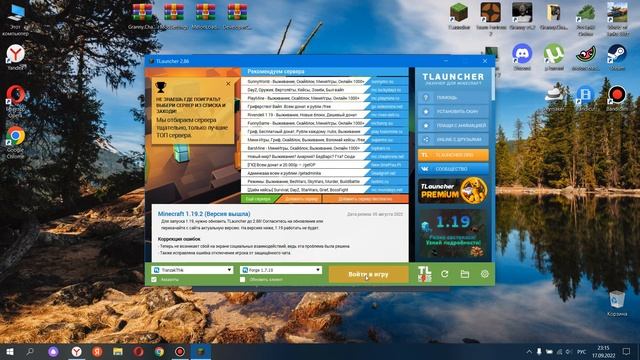Screen dimensions: 640x360
Task: Click the TLauncher sidebar scrollbar
Action: pyautogui.click(x=493, y=84)
